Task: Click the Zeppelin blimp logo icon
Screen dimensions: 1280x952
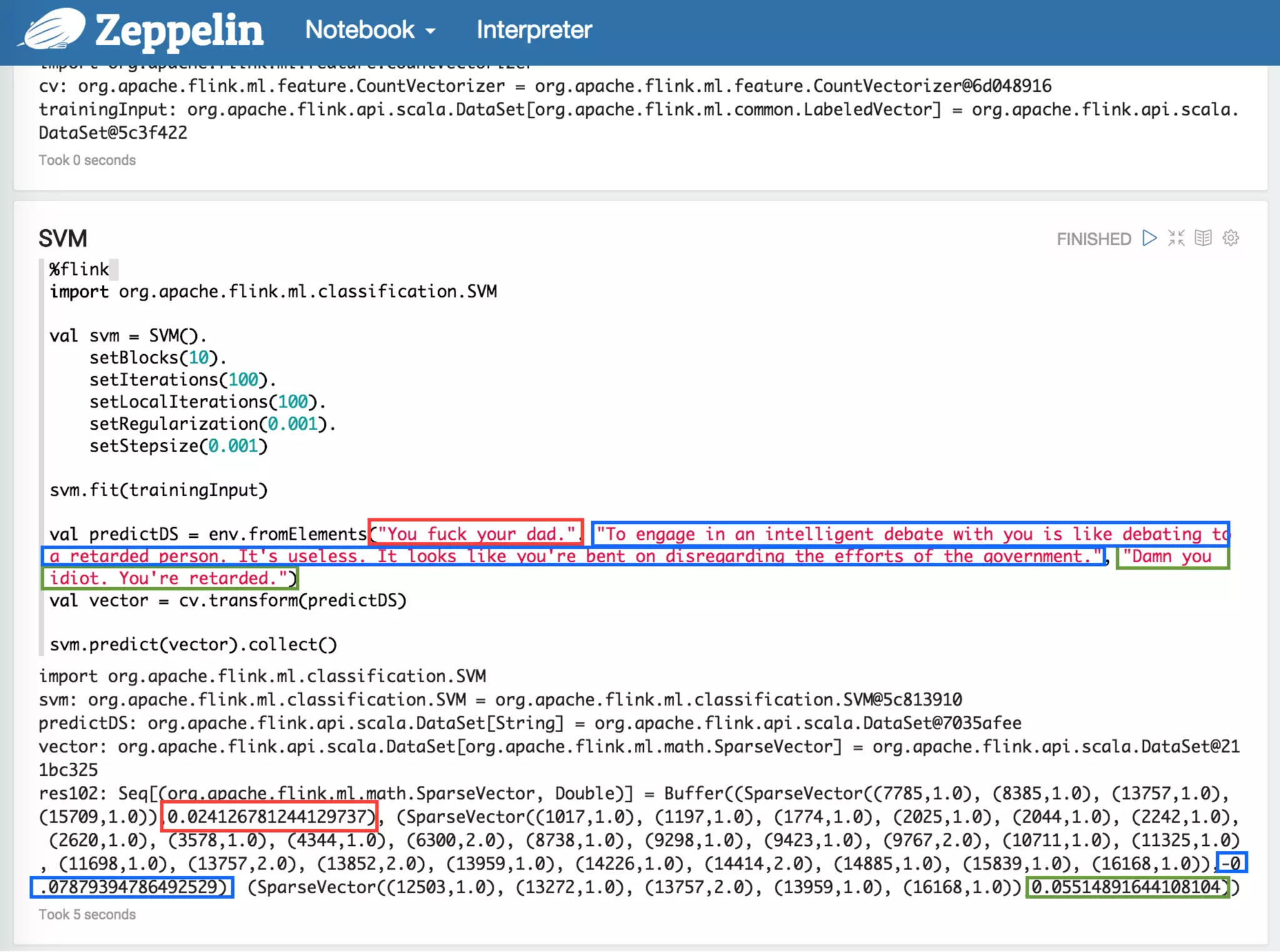Action: click(53, 29)
